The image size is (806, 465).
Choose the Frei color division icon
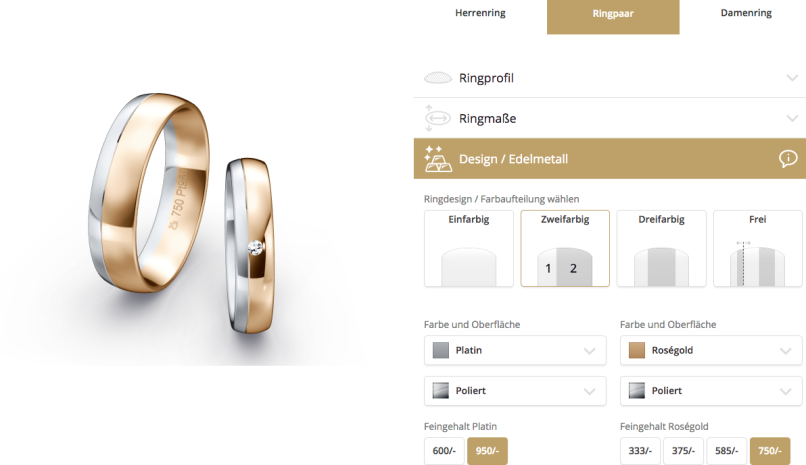757,264
